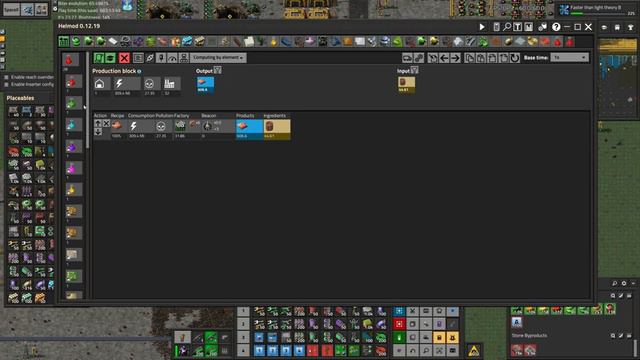
Task: Click the block list sidebar scrollbar
Action: tap(87, 100)
